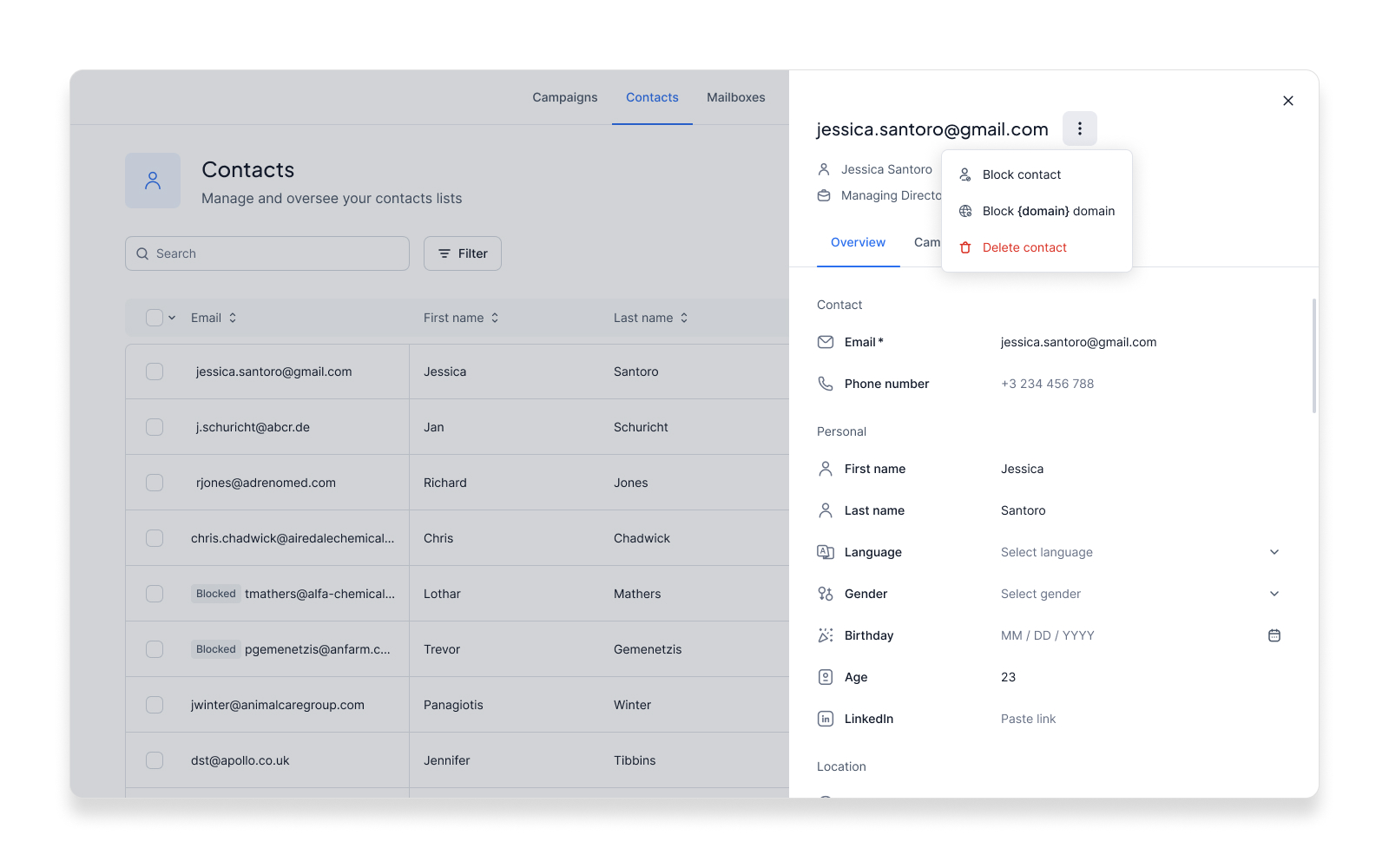Viewport: 1389px width, 868px height.
Task: Sort by First name column arrows
Action: [x=495, y=318]
